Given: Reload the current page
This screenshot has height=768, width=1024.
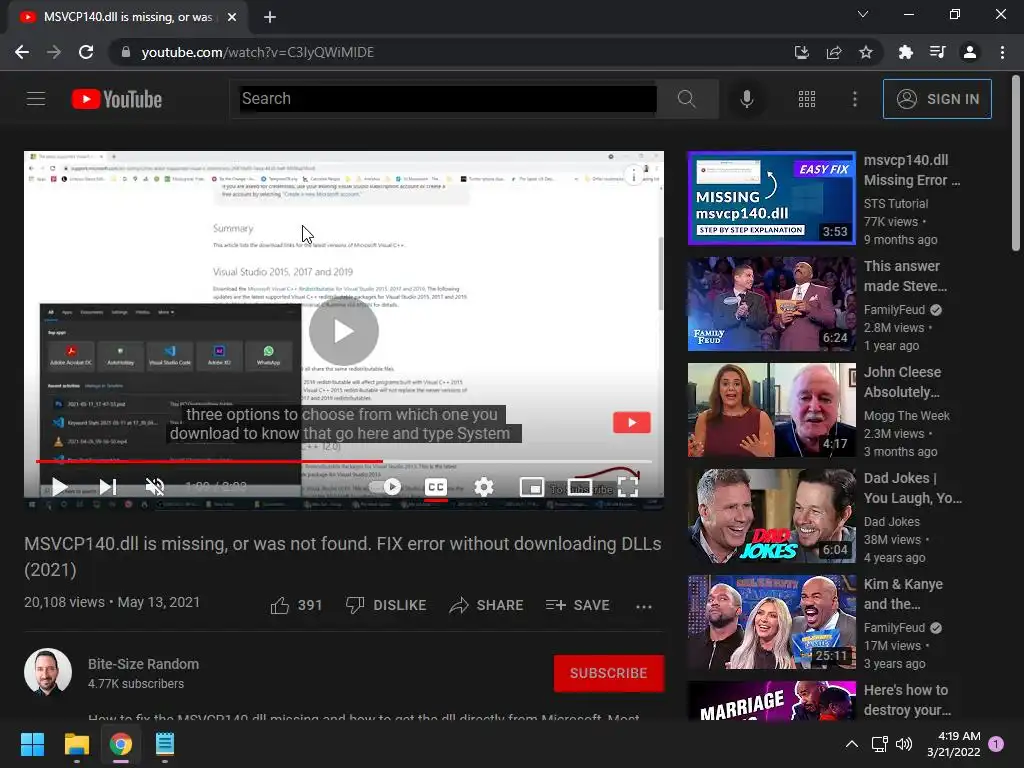Looking at the screenshot, I should (x=86, y=52).
